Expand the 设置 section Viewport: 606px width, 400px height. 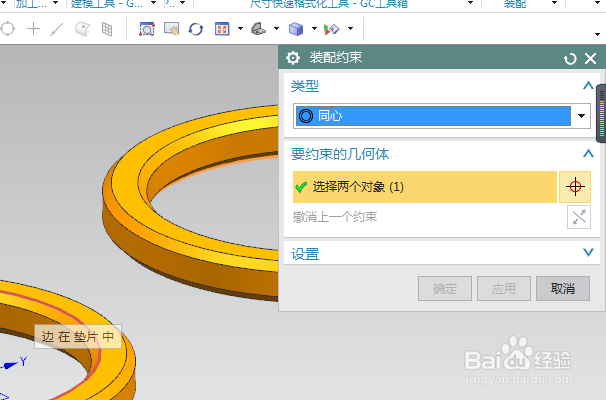[x=588, y=253]
